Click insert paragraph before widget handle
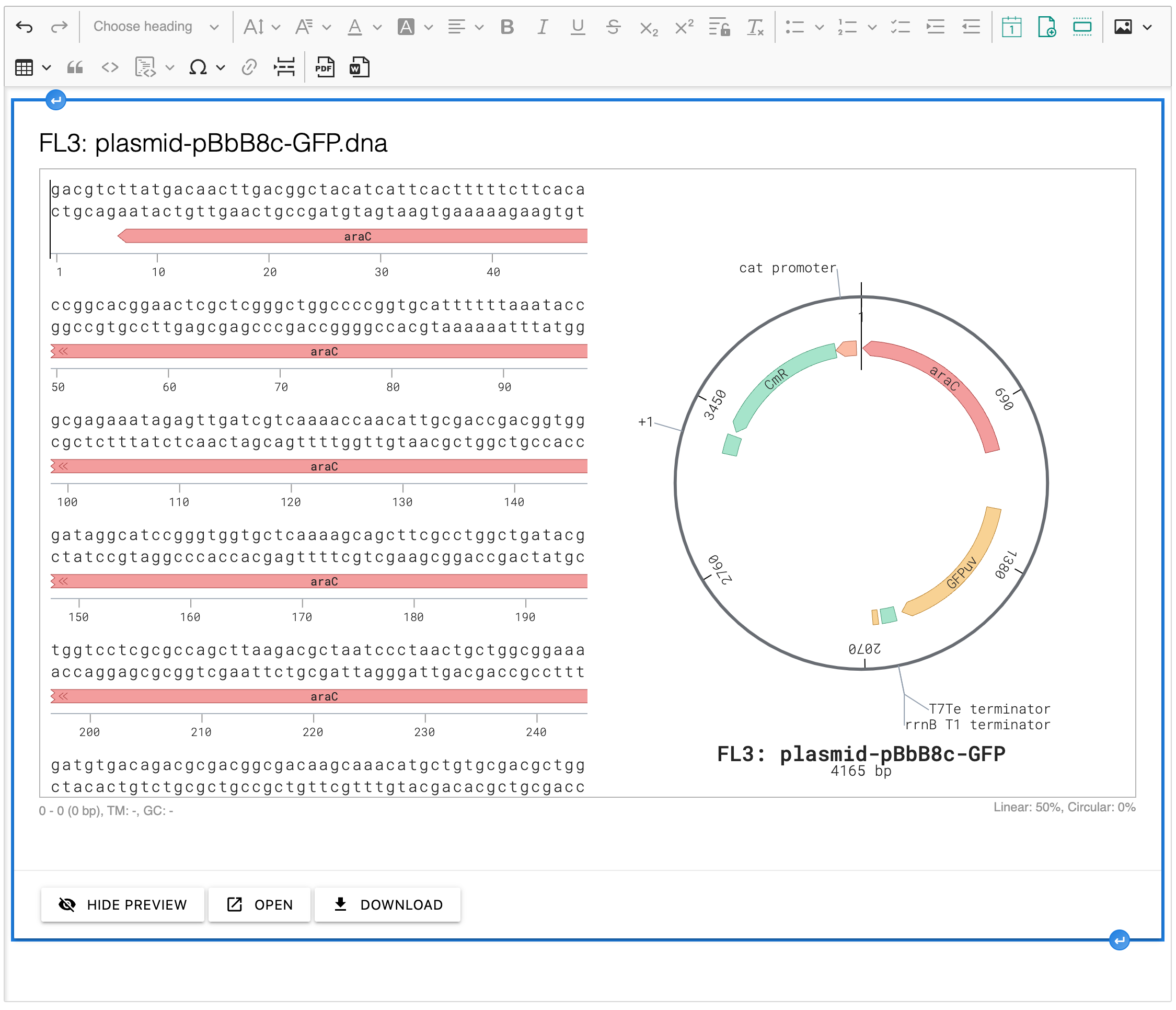1176x1010 pixels. (x=55, y=100)
